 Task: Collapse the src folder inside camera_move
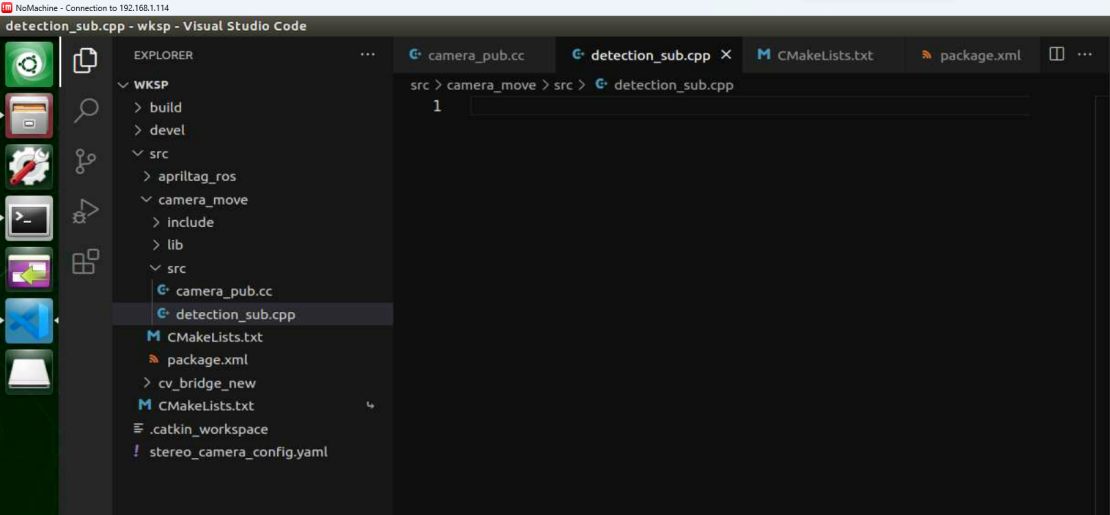(x=252, y=268)
